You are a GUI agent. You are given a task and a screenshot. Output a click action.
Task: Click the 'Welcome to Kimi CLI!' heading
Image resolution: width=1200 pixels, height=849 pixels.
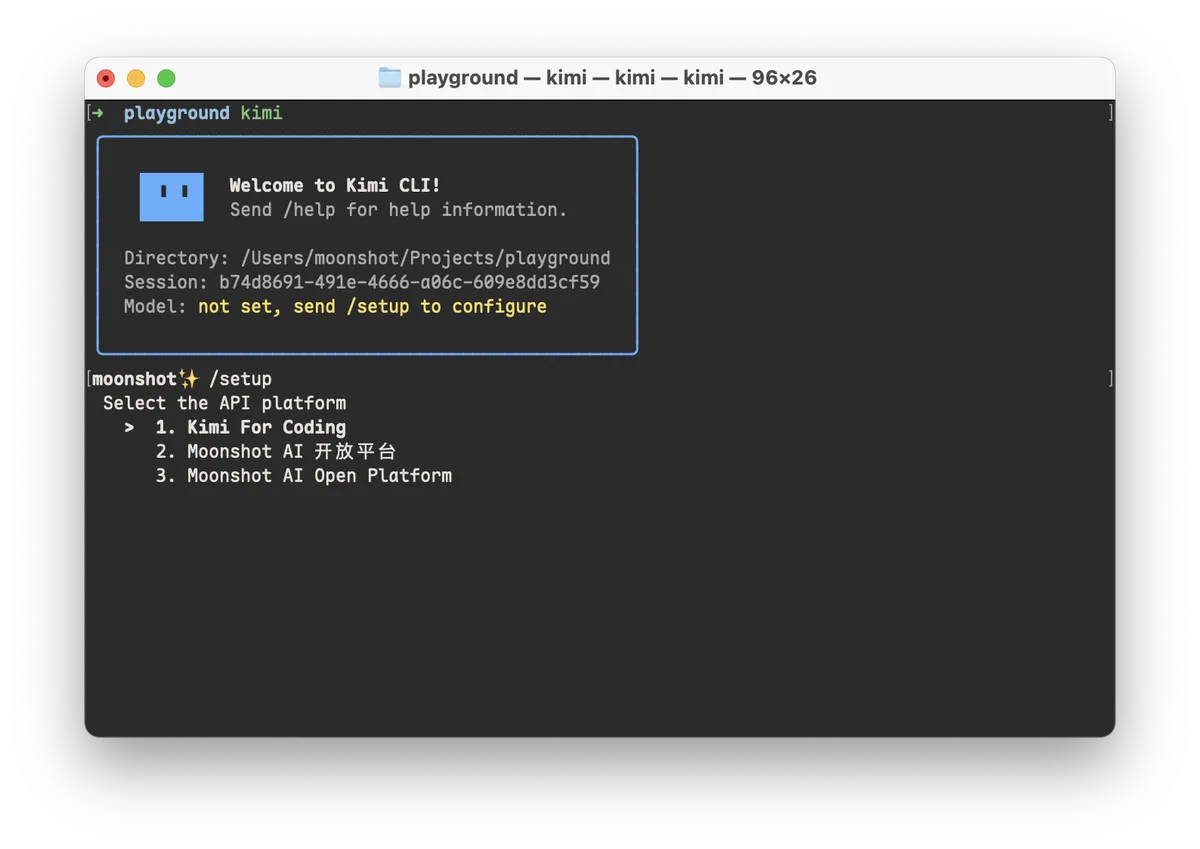(x=335, y=185)
